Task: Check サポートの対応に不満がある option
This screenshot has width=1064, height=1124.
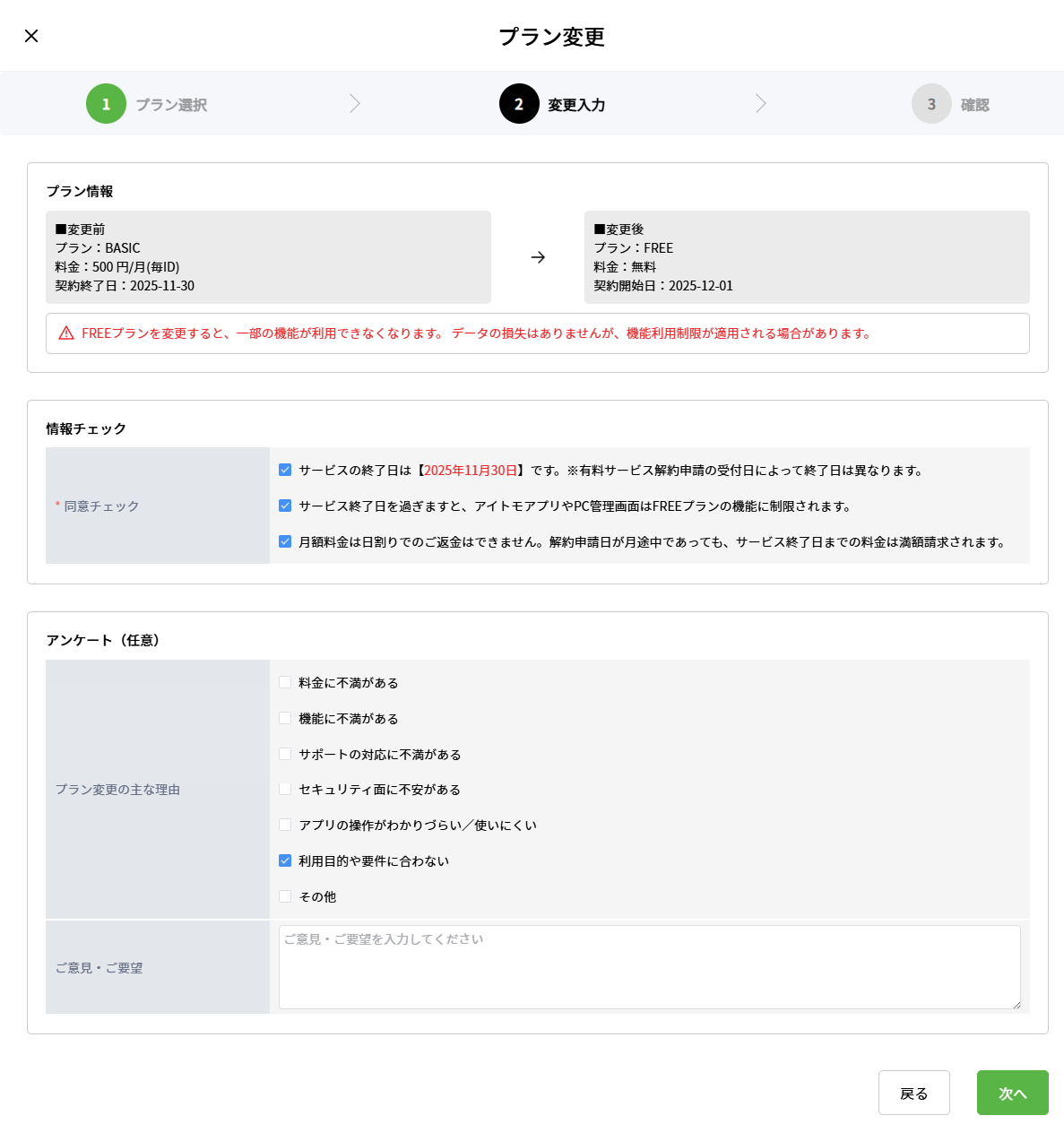Action: (x=285, y=754)
